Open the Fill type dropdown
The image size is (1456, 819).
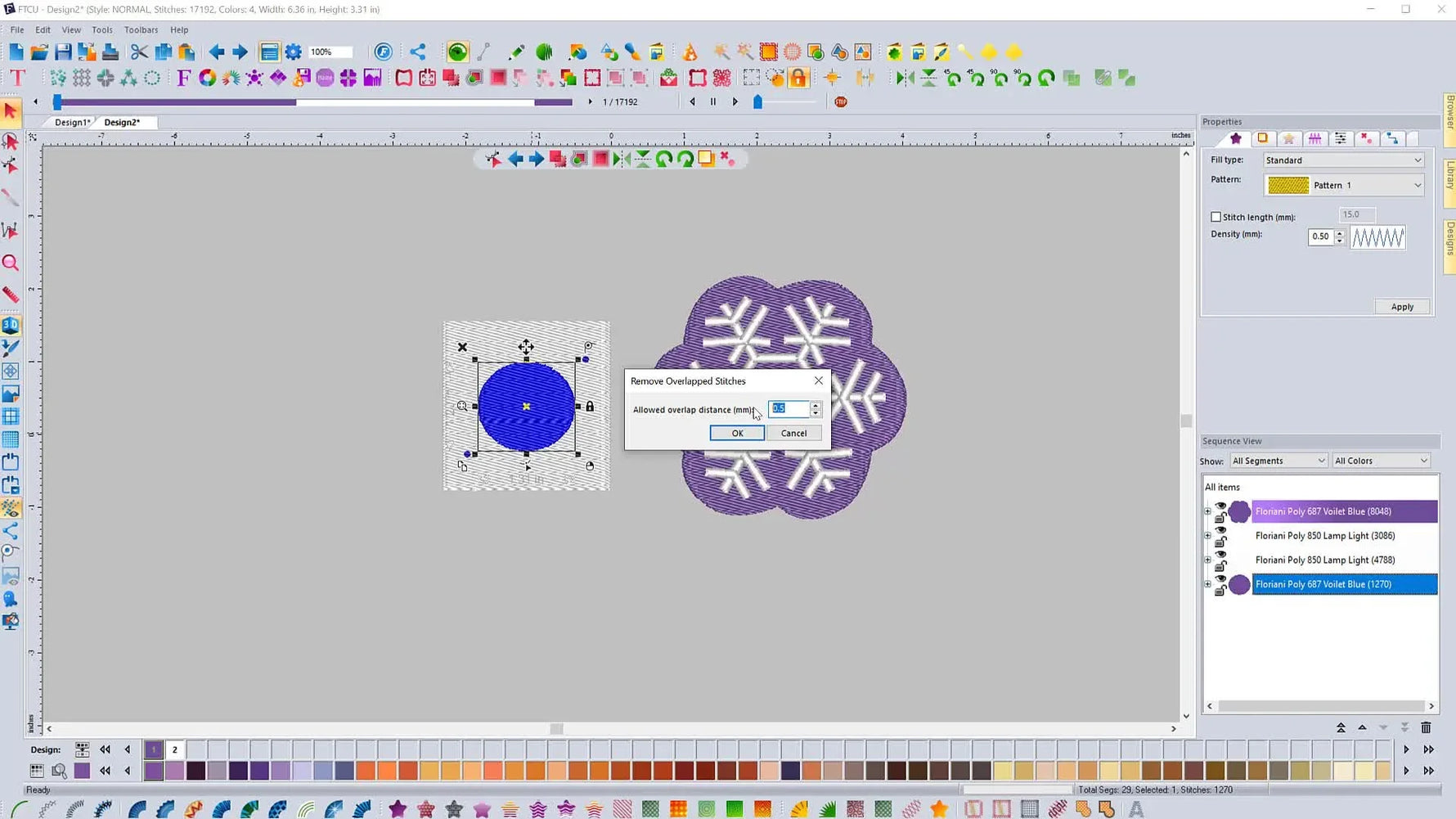click(x=1418, y=160)
